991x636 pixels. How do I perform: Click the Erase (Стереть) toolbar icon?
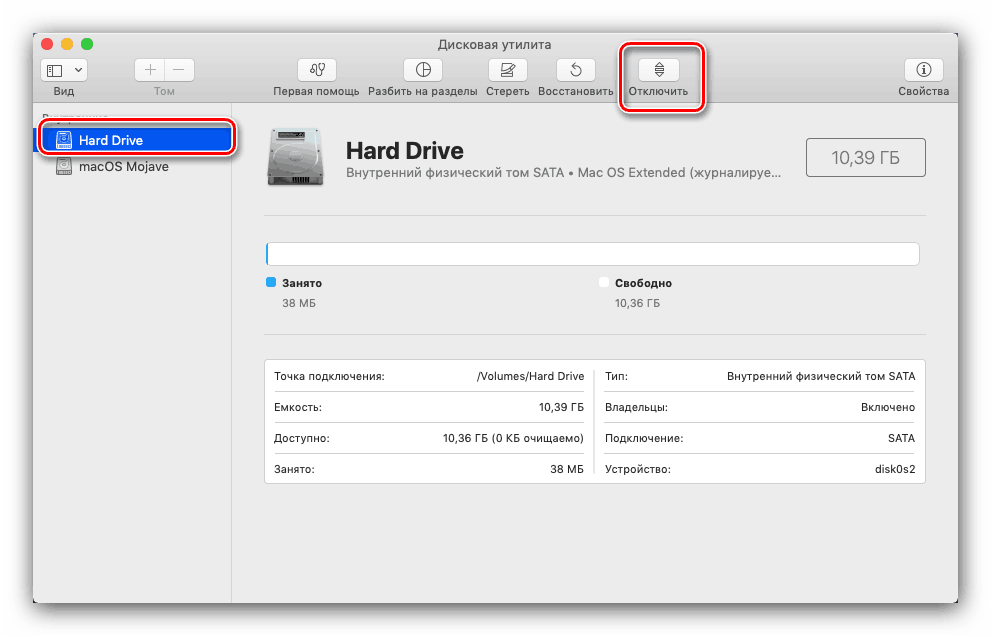point(508,70)
